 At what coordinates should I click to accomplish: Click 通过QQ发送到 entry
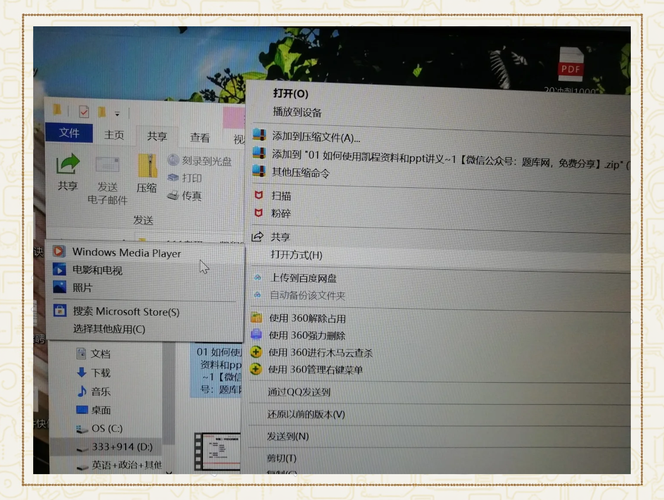(299, 392)
